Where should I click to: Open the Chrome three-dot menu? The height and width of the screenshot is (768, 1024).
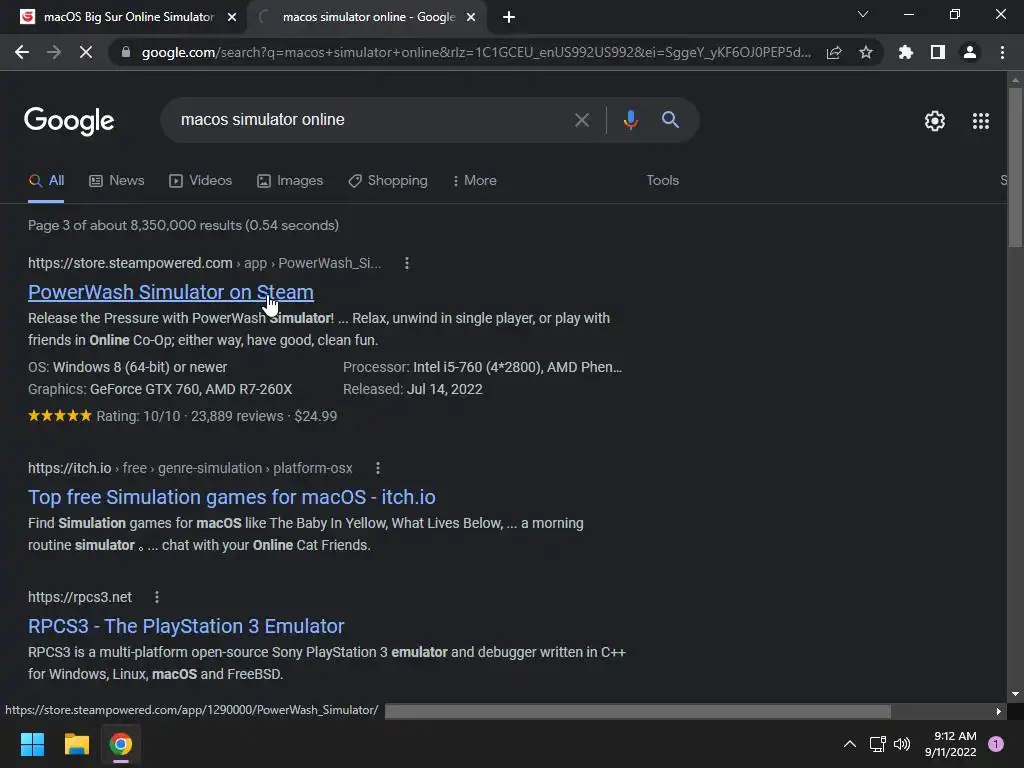coord(1002,52)
